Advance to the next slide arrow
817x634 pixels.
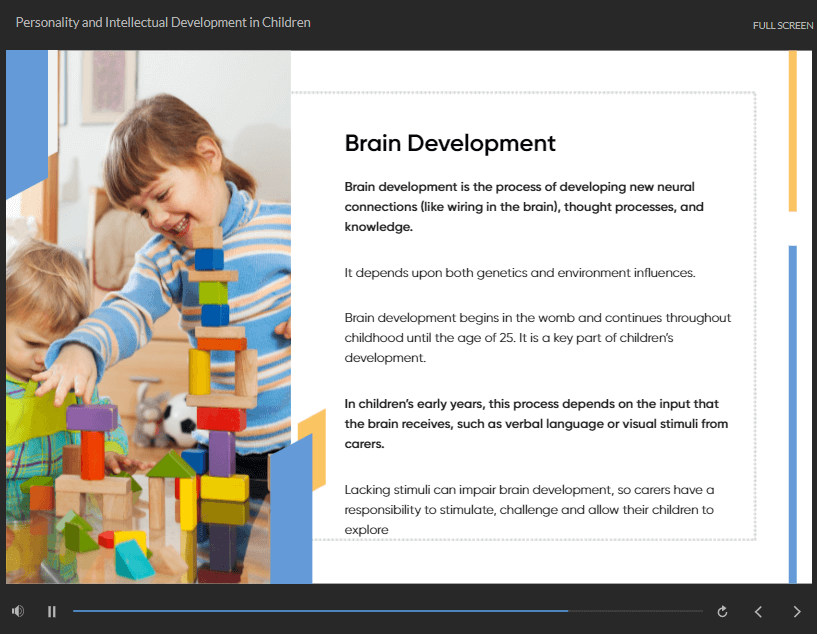(796, 611)
